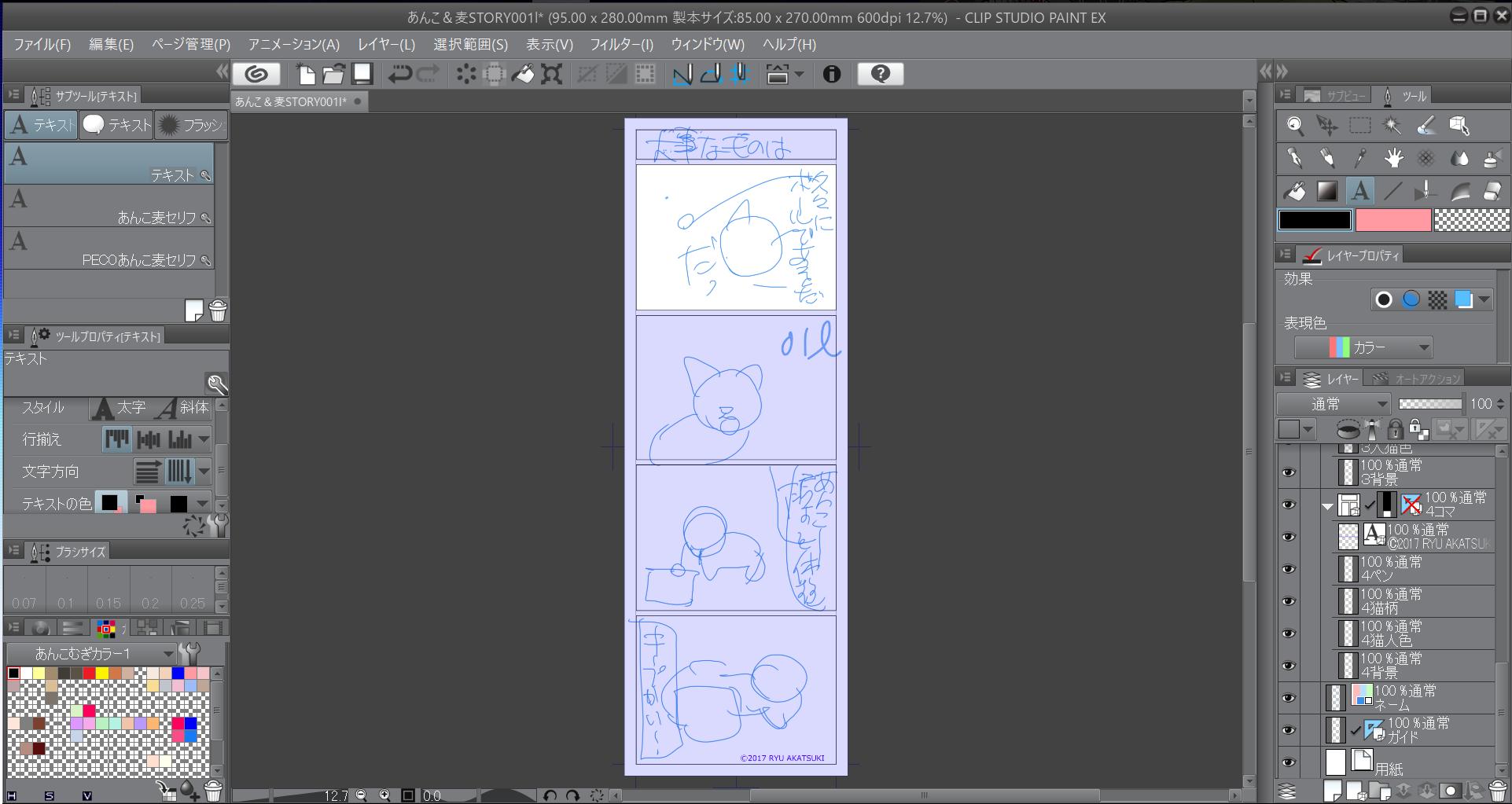
Task: Hide the 4猫柄 layer
Action: click(1289, 601)
